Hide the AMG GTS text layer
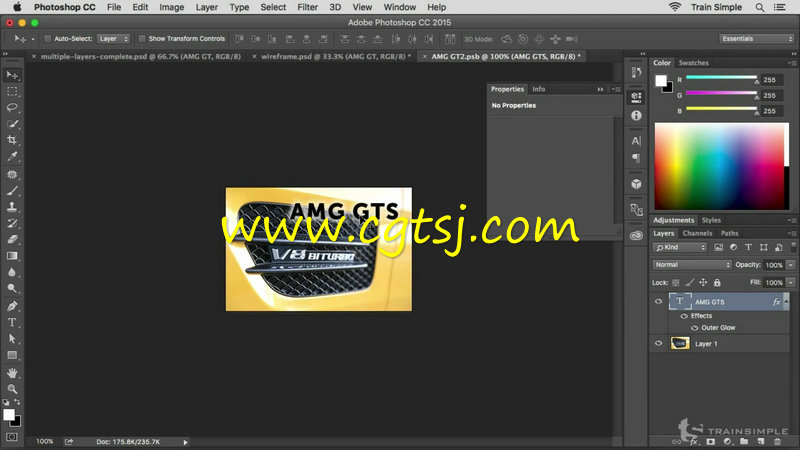Viewport: 800px width, 450px height. (x=658, y=302)
